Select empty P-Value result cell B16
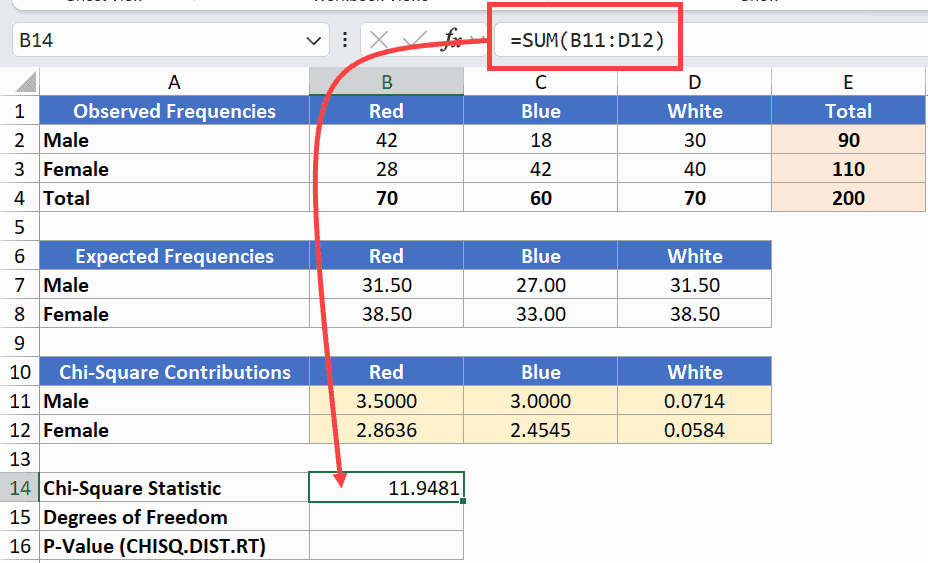The image size is (928, 563). 386,546
